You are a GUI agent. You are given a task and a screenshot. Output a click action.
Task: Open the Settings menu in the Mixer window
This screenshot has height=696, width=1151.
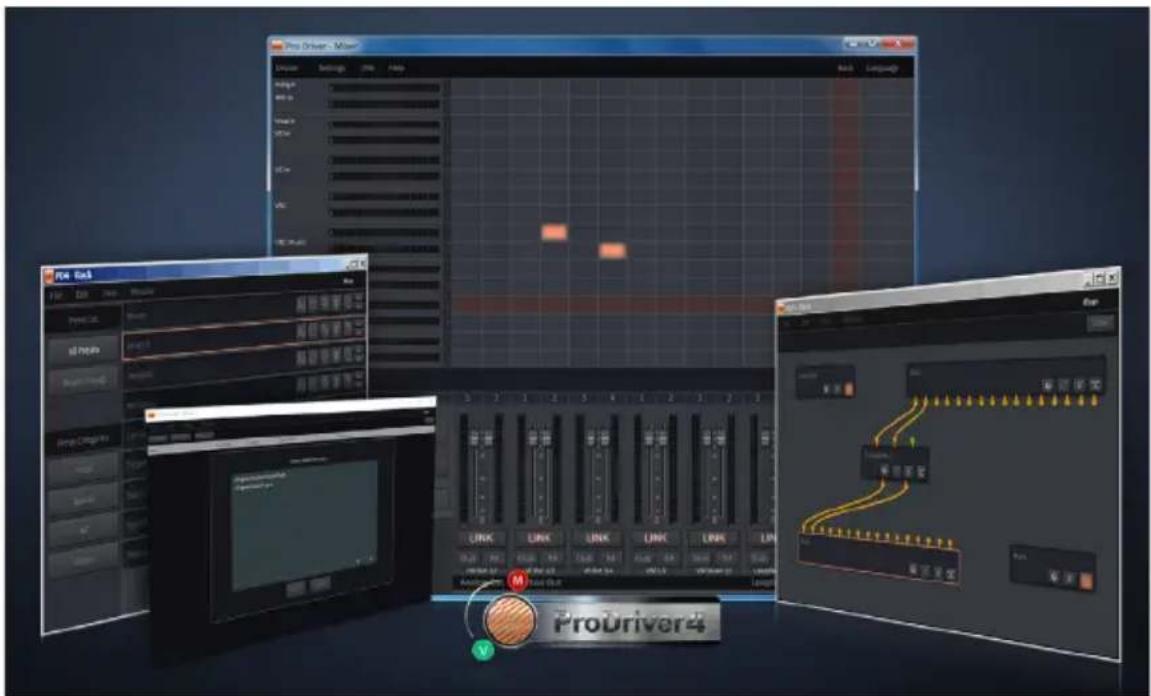tap(332, 68)
